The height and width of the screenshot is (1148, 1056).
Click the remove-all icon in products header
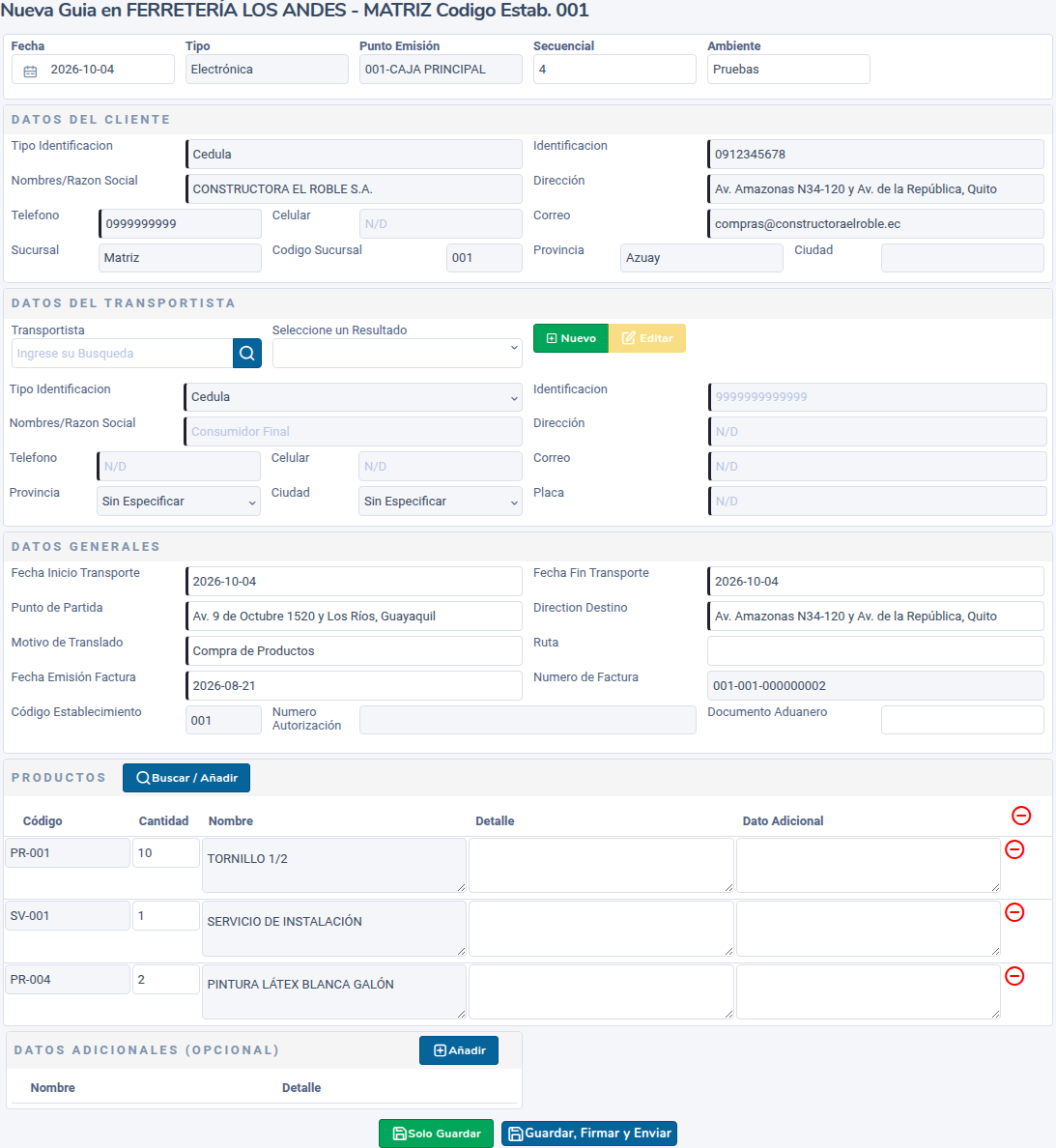(1021, 816)
